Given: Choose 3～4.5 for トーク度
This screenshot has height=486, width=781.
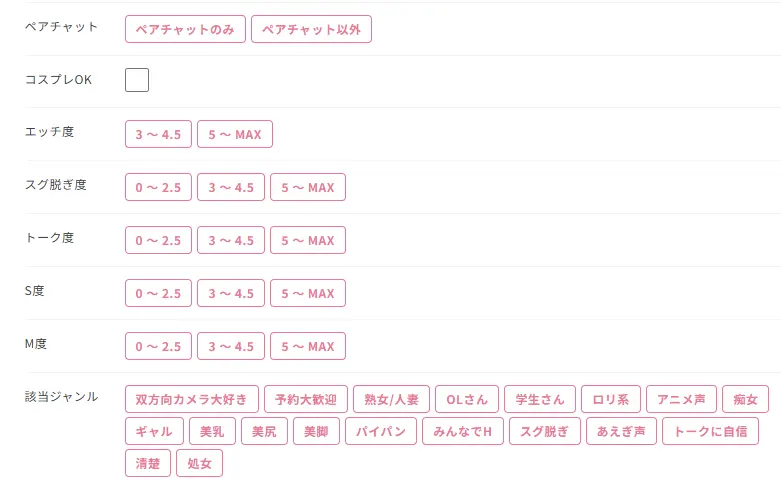Looking at the screenshot, I should (231, 240).
